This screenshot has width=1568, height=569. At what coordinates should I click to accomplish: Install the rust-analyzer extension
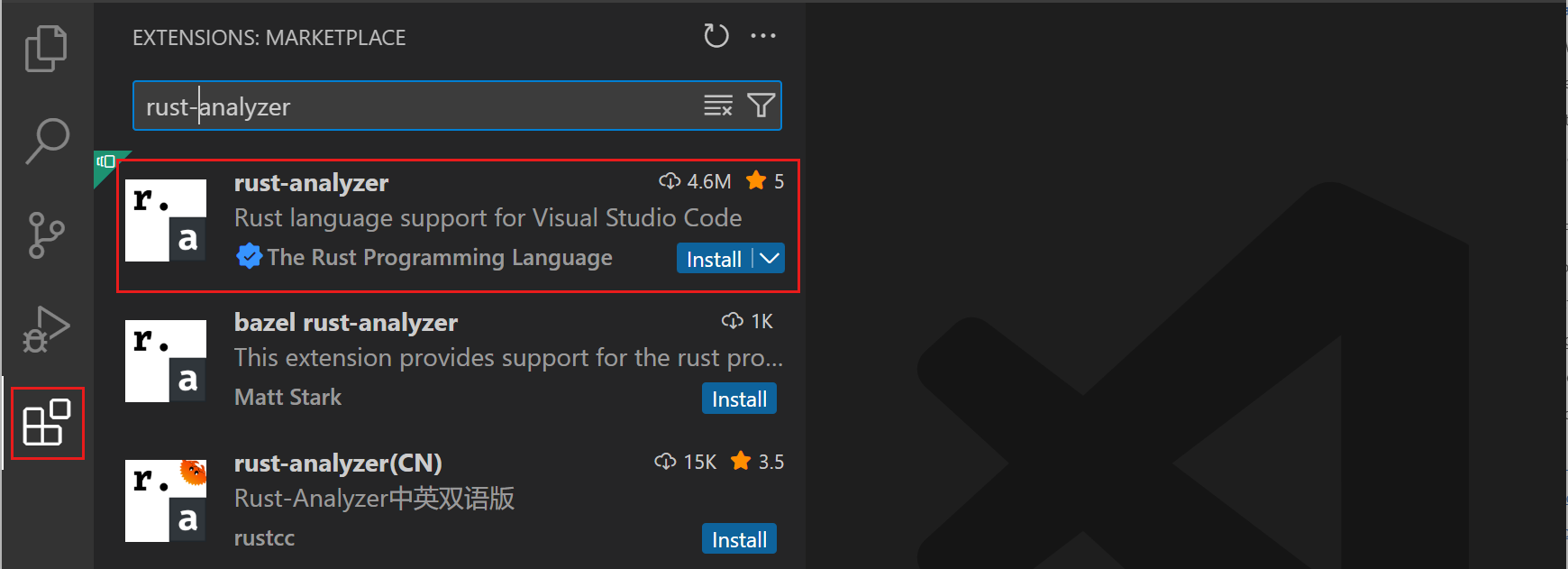click(x=715, y=258)
